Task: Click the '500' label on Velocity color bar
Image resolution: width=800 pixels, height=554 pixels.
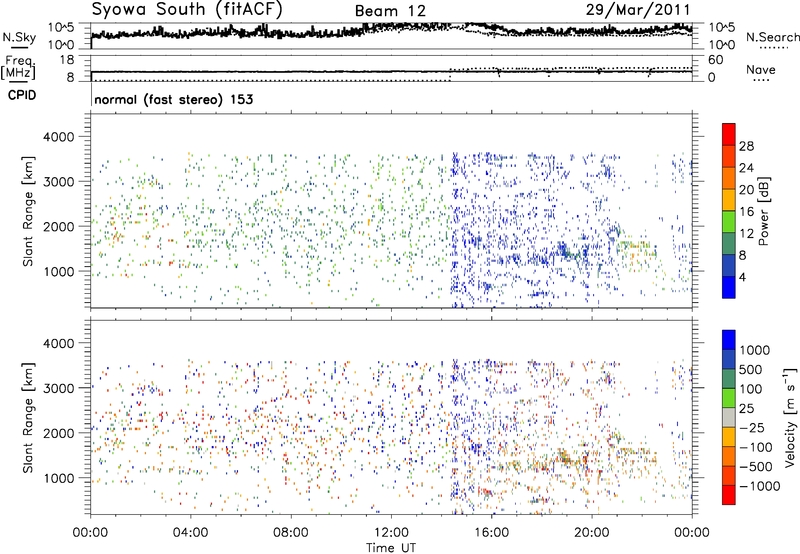Action: click(751, 370)
